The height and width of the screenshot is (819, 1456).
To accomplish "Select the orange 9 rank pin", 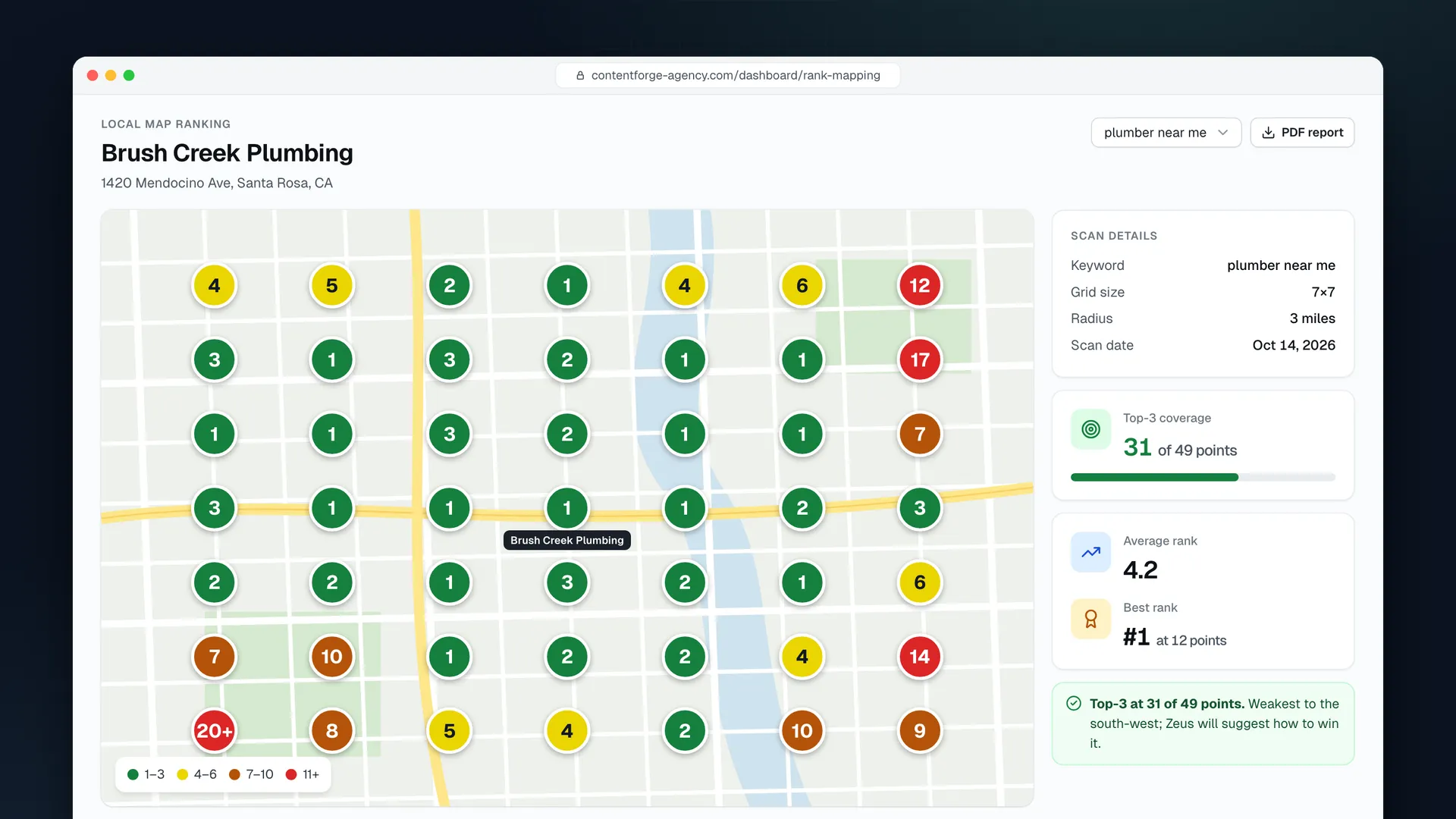I will [x=920, y=731].
